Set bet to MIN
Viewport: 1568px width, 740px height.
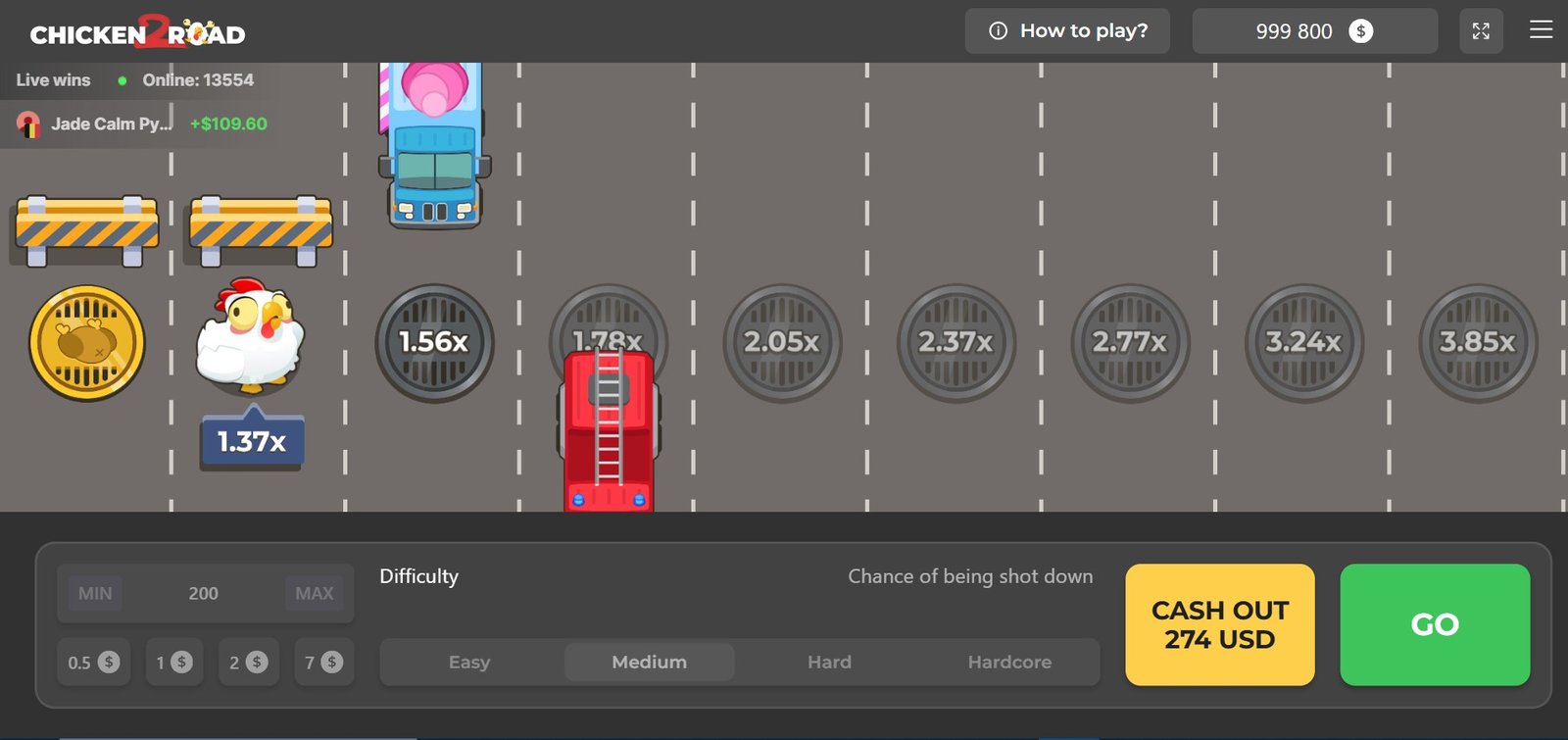click(95, 593)
